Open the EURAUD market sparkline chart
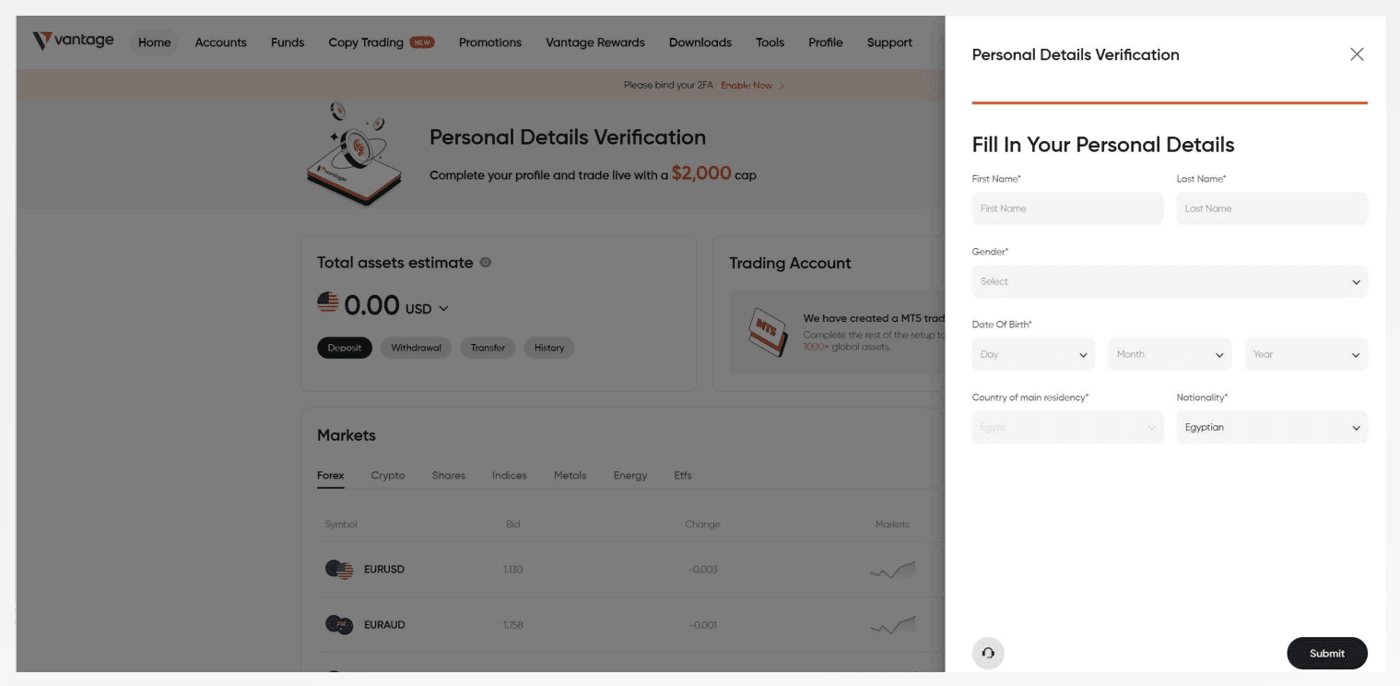The height and width of the screenshot is (686, 1400). pos(892,626)
